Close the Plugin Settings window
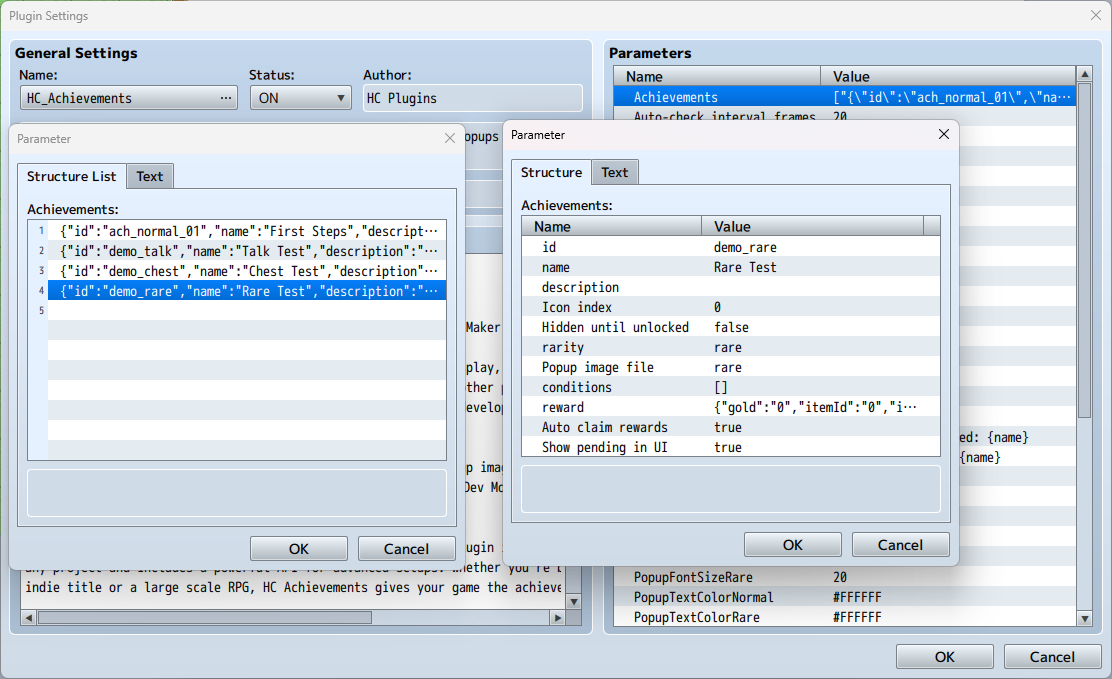 click(x=1095, y=15)
